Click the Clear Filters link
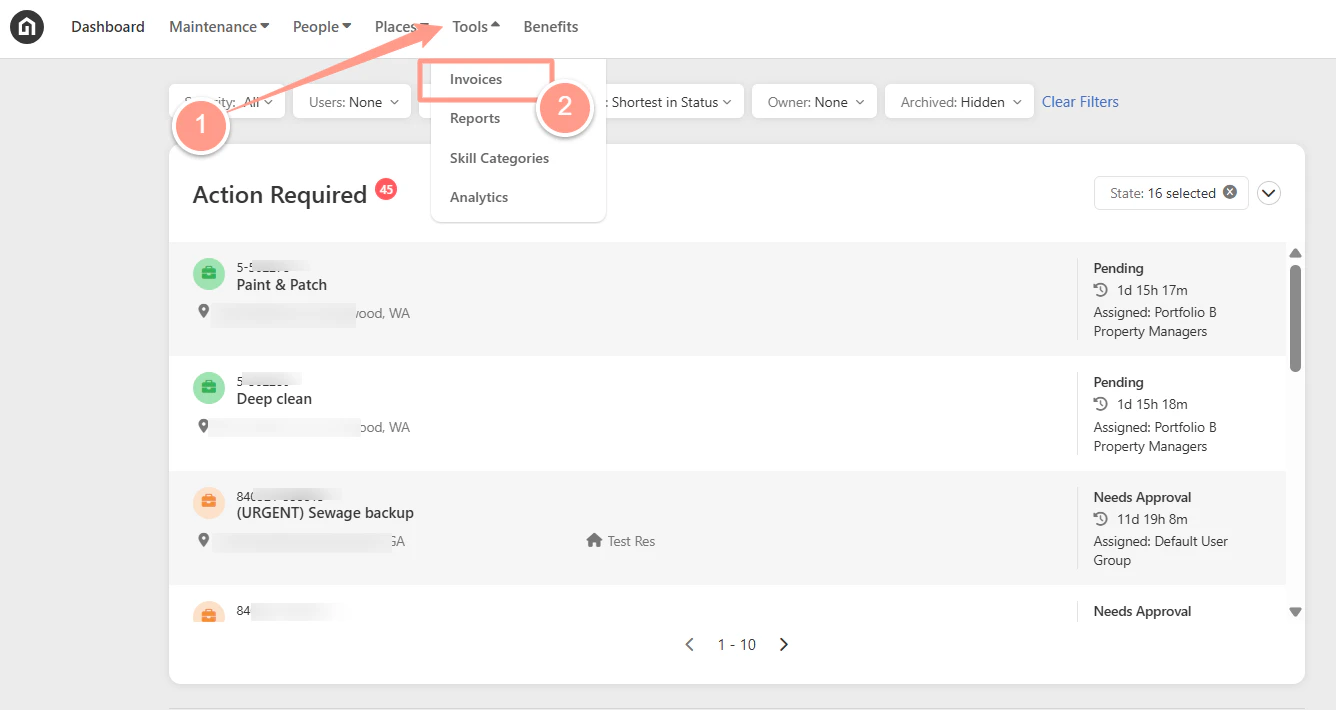Screen dimensions: 1336x710 pos(1080,102)
